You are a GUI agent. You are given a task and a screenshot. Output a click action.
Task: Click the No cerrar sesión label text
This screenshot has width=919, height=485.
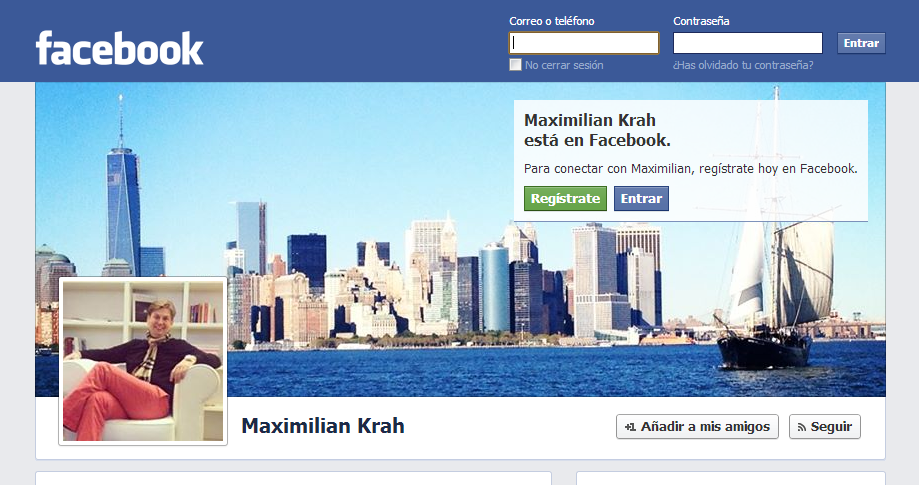(564, 65)
